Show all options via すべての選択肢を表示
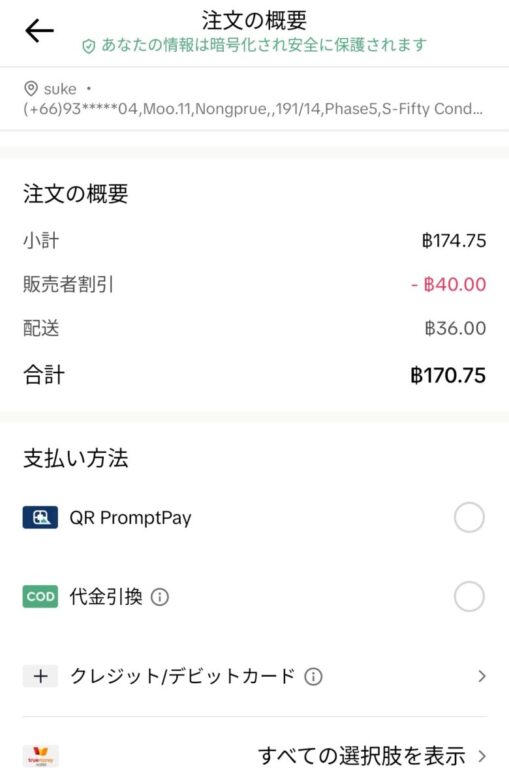Screen dimensions: 509x768 (361, 755)
